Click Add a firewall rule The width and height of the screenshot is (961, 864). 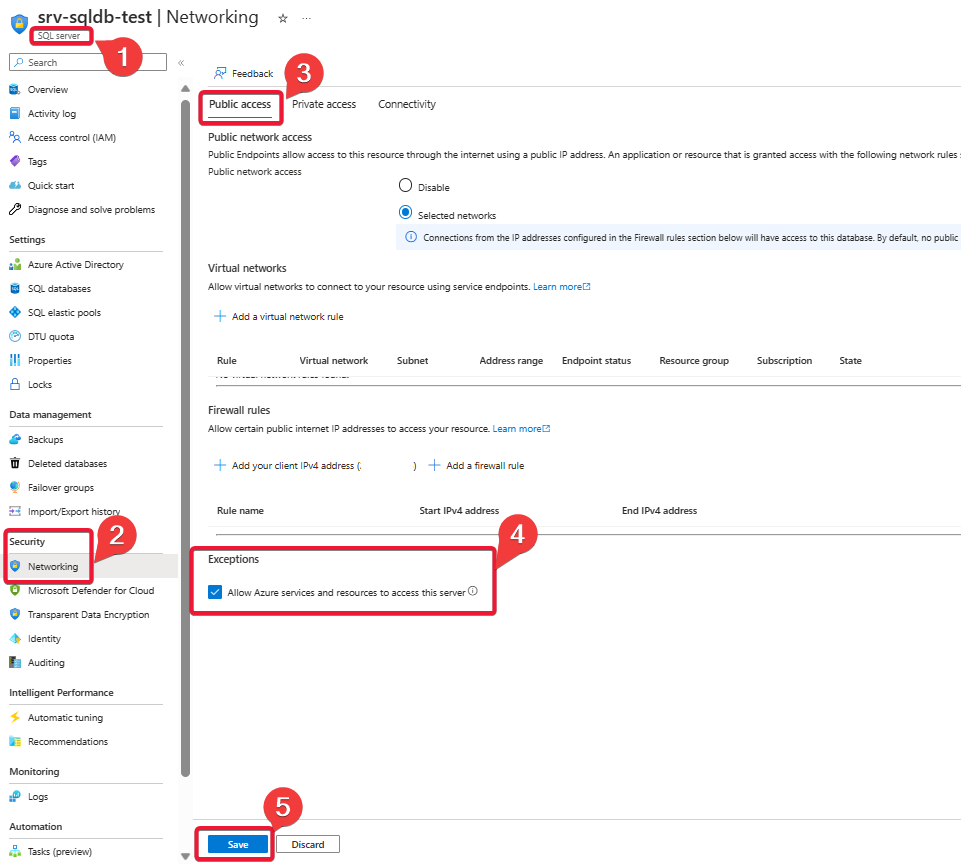pyautogui.click(x=476, y=465)
